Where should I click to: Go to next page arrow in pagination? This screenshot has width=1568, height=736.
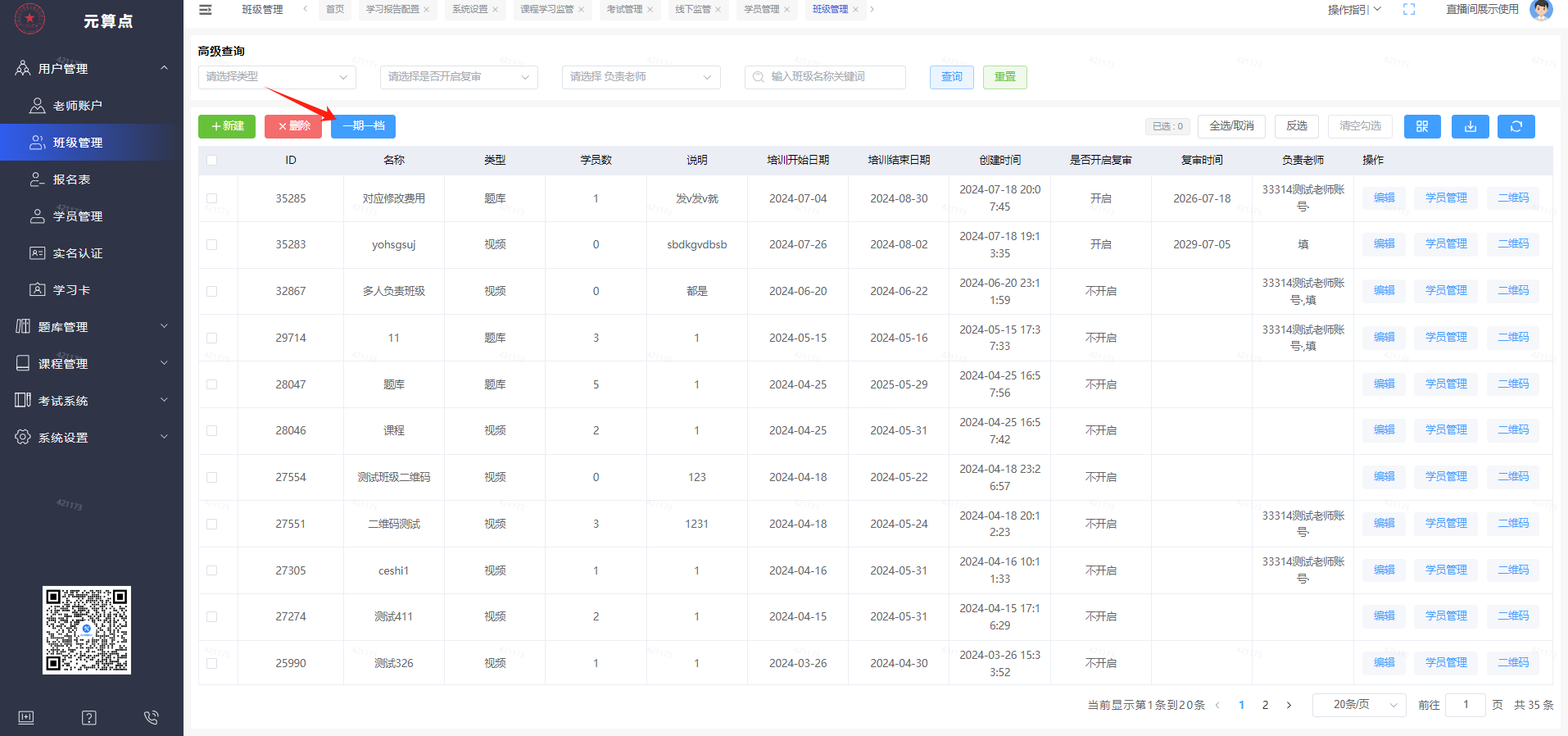click(1289, 705)
